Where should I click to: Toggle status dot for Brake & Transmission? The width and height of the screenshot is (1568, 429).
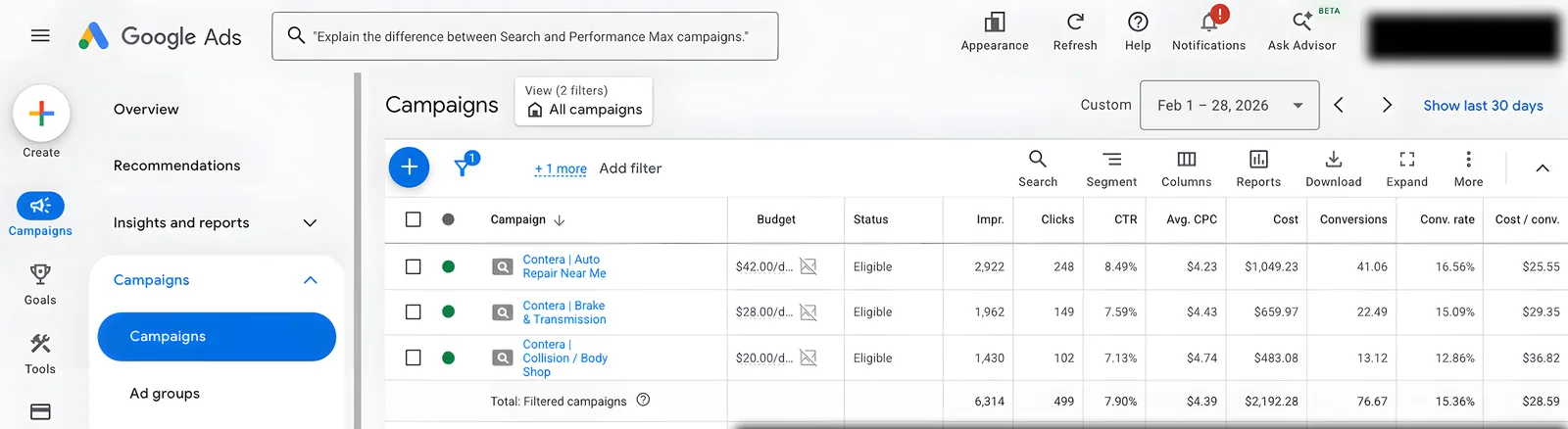coord(448,312)
